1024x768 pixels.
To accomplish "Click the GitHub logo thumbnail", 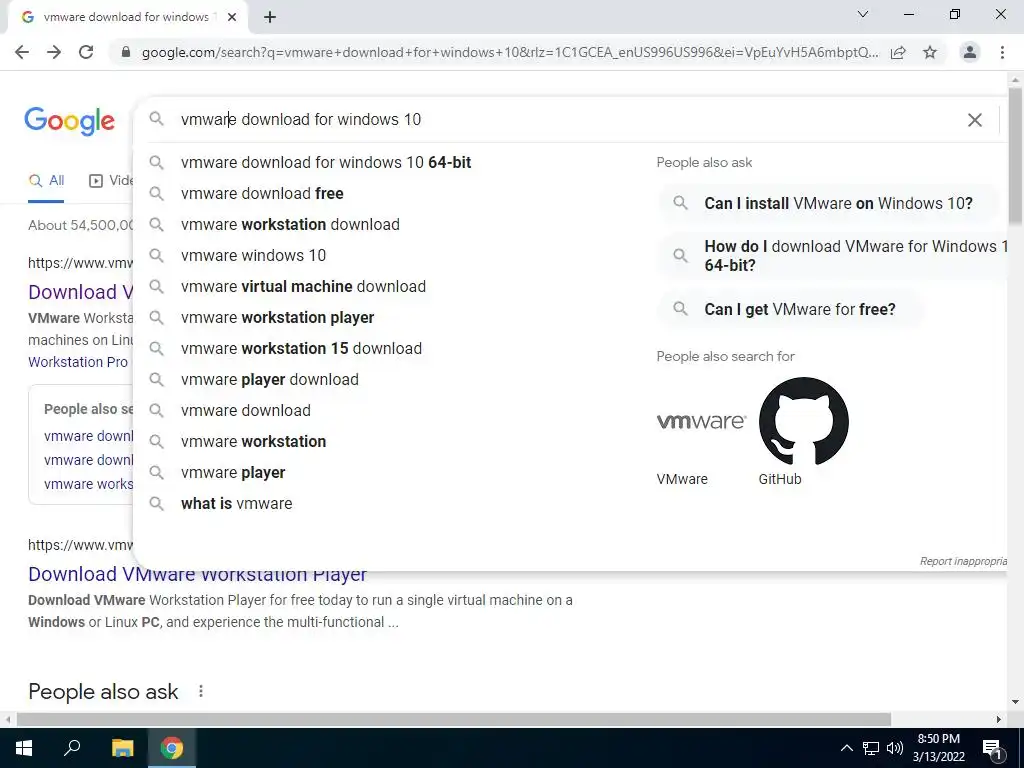I will (x=803, y=421).
